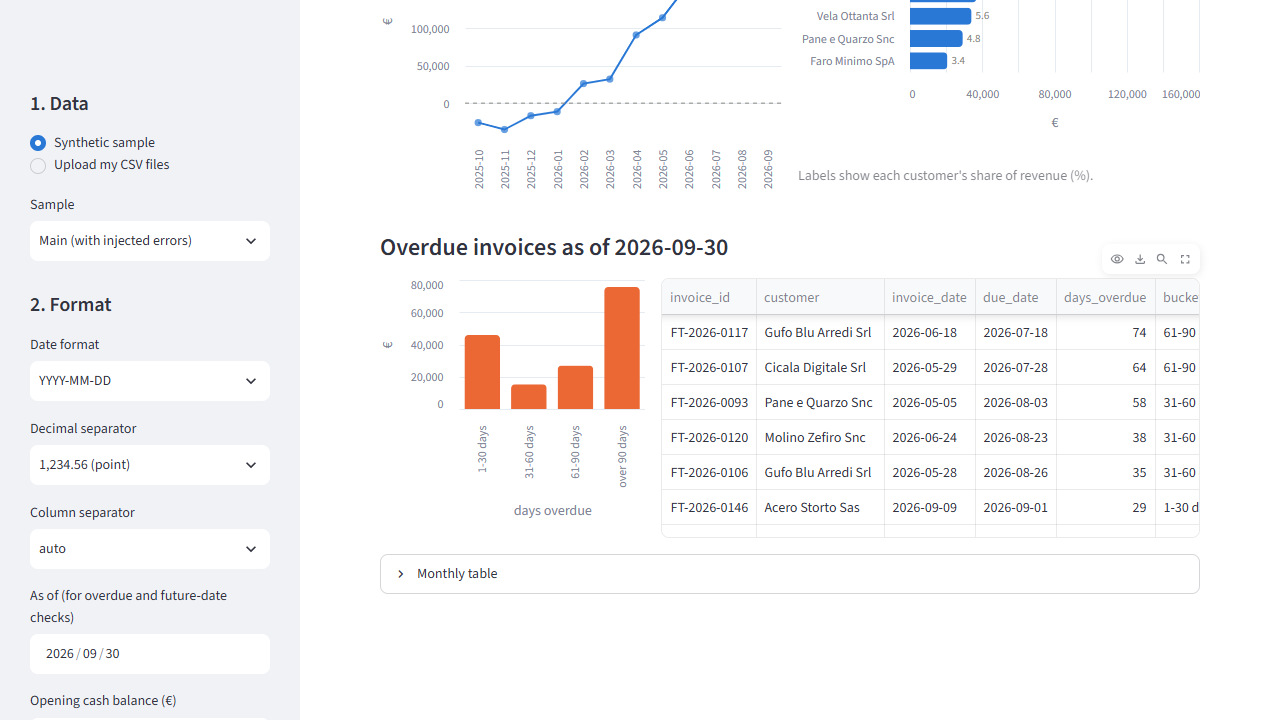
Task: Sort by invoice_id column header
Action: (709, 297)
